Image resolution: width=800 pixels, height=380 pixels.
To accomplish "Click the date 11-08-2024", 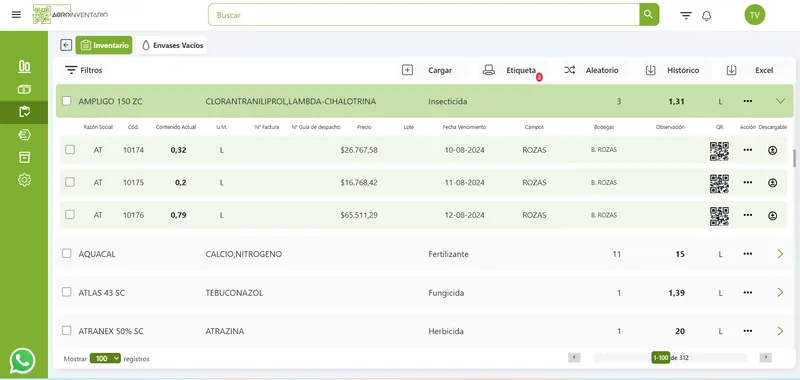I will coord(464,183).
